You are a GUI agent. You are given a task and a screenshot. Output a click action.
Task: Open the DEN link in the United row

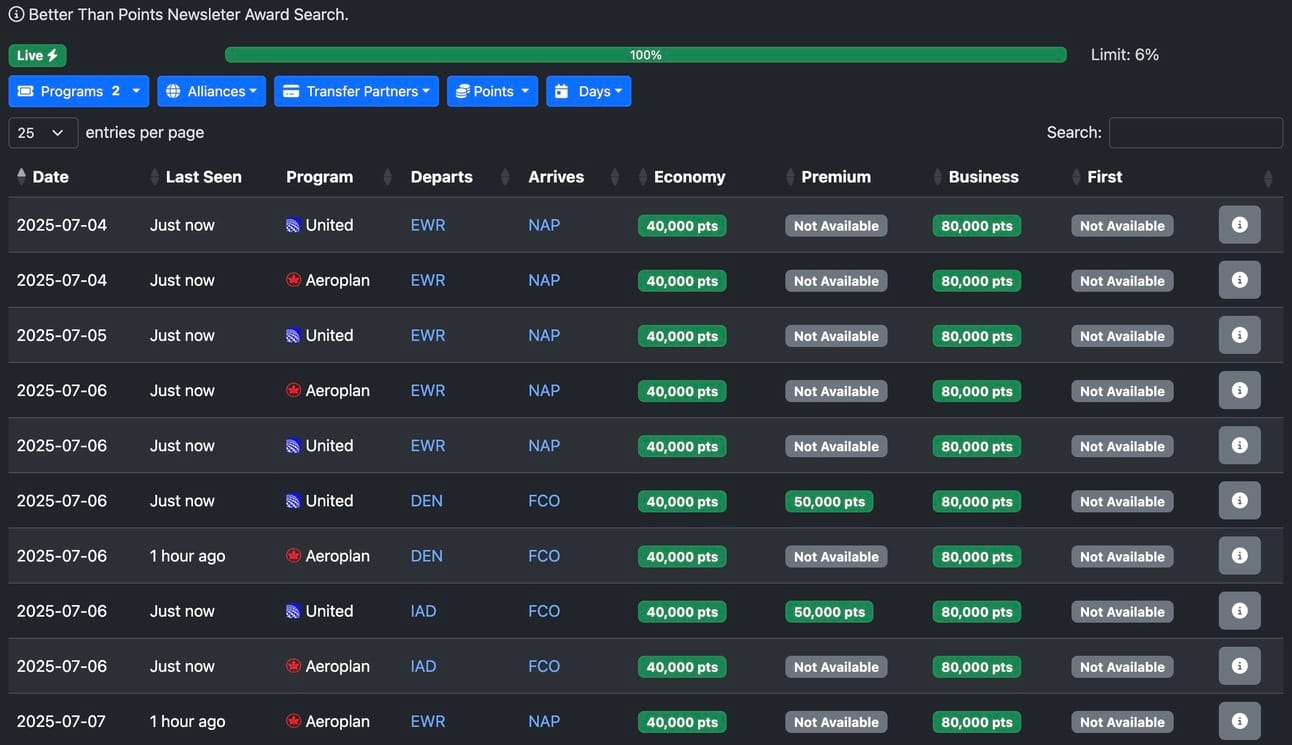tap(427, 500)
